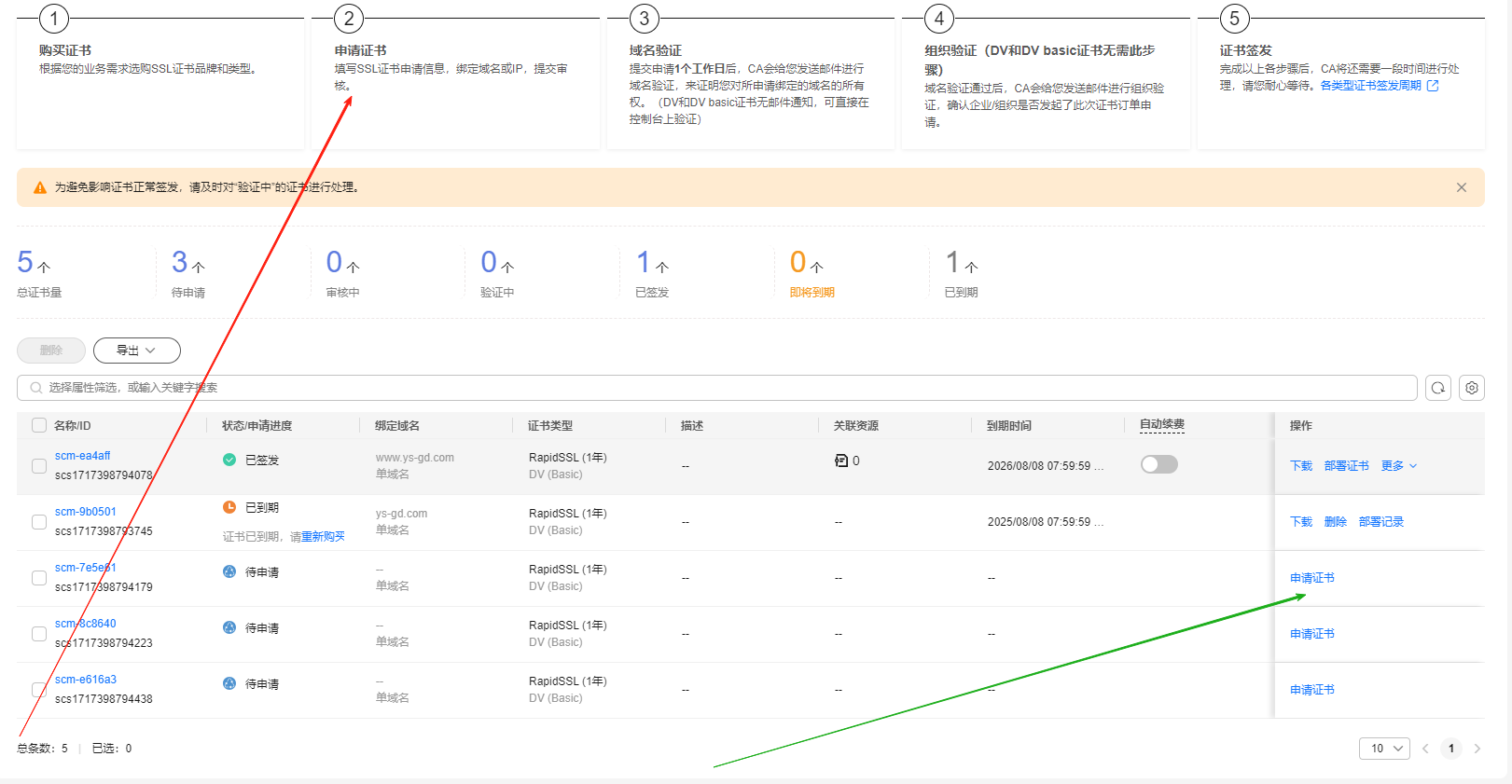Click 部署证书 for scm-ea4aff

tap(1347, 466)
